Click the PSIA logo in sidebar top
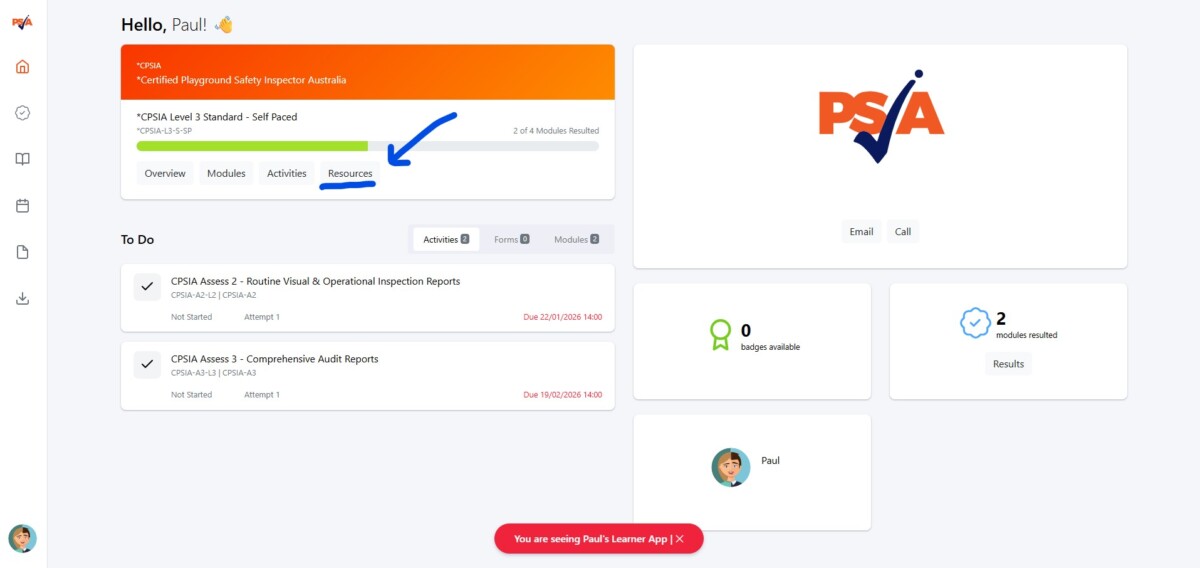 pyautogui.click(x=22, y=22)
